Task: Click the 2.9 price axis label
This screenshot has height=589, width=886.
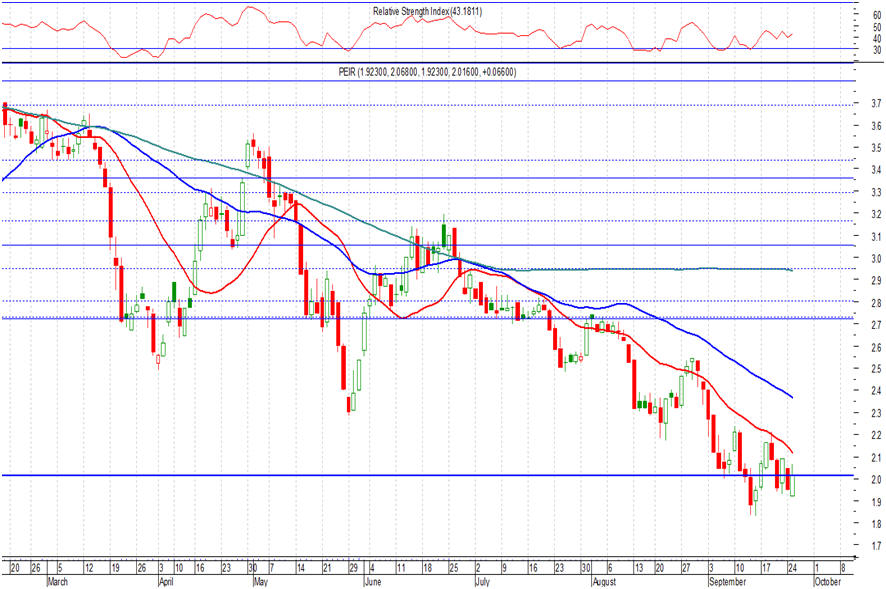Action: pos(876,280)
